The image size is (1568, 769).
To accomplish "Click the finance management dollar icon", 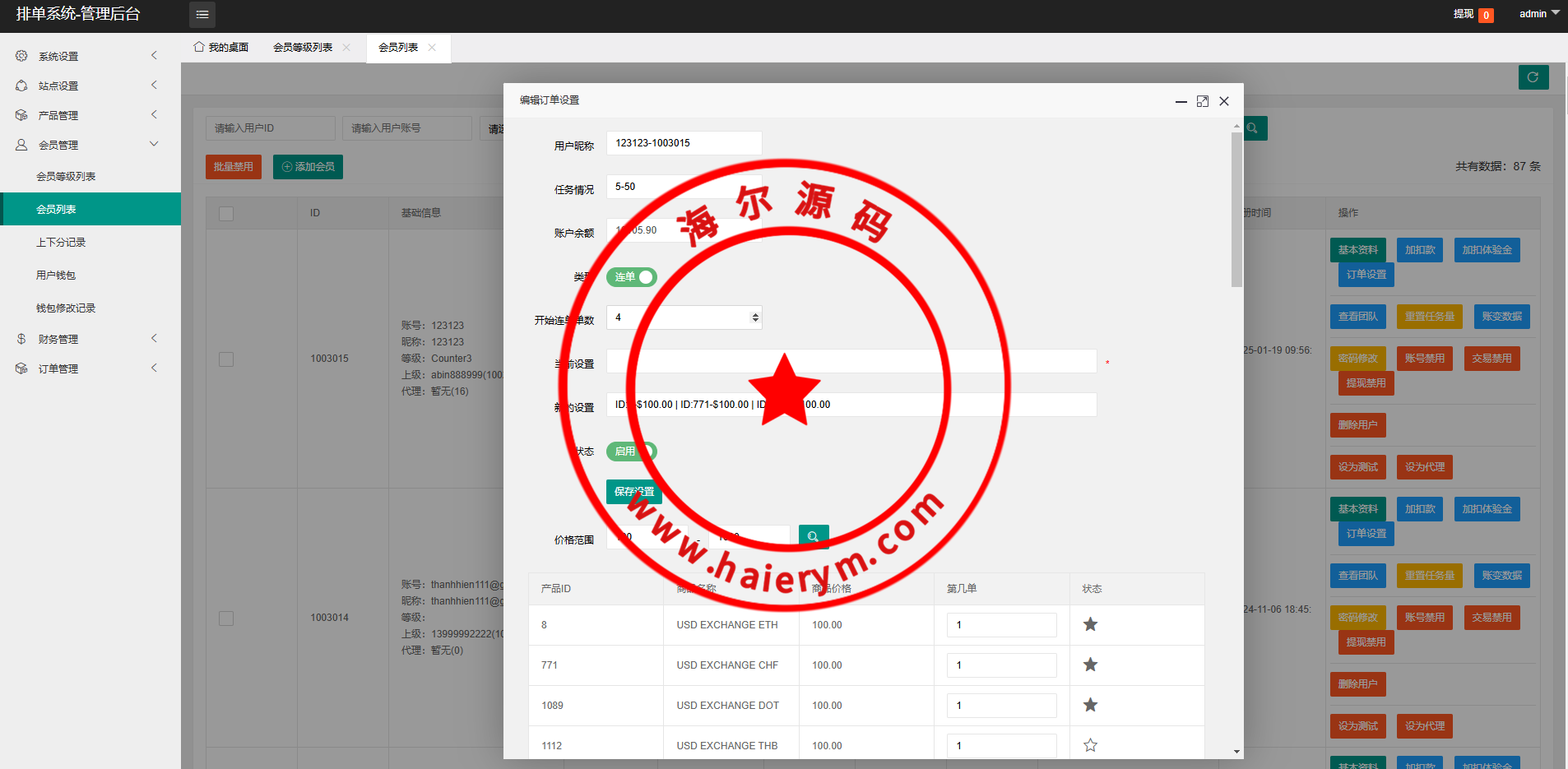I will [21, 339].
